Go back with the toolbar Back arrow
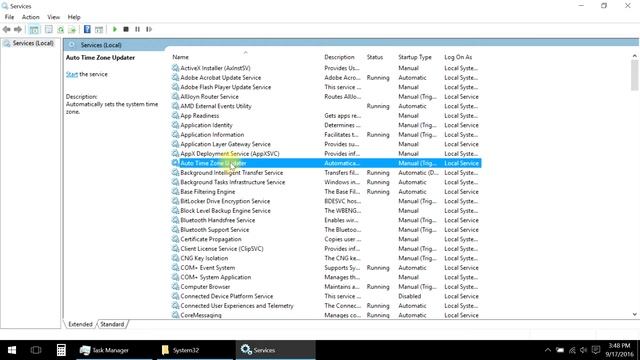 pyautogui.click(x=7, y=29)
